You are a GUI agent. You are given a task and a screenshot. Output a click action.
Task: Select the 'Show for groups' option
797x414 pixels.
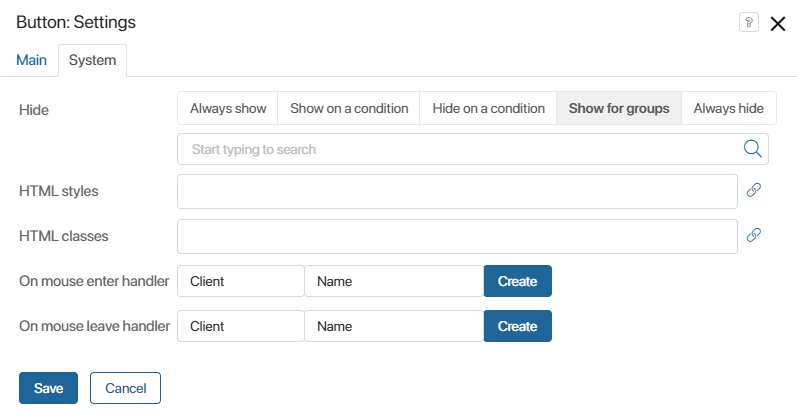(x=619, y=108)
